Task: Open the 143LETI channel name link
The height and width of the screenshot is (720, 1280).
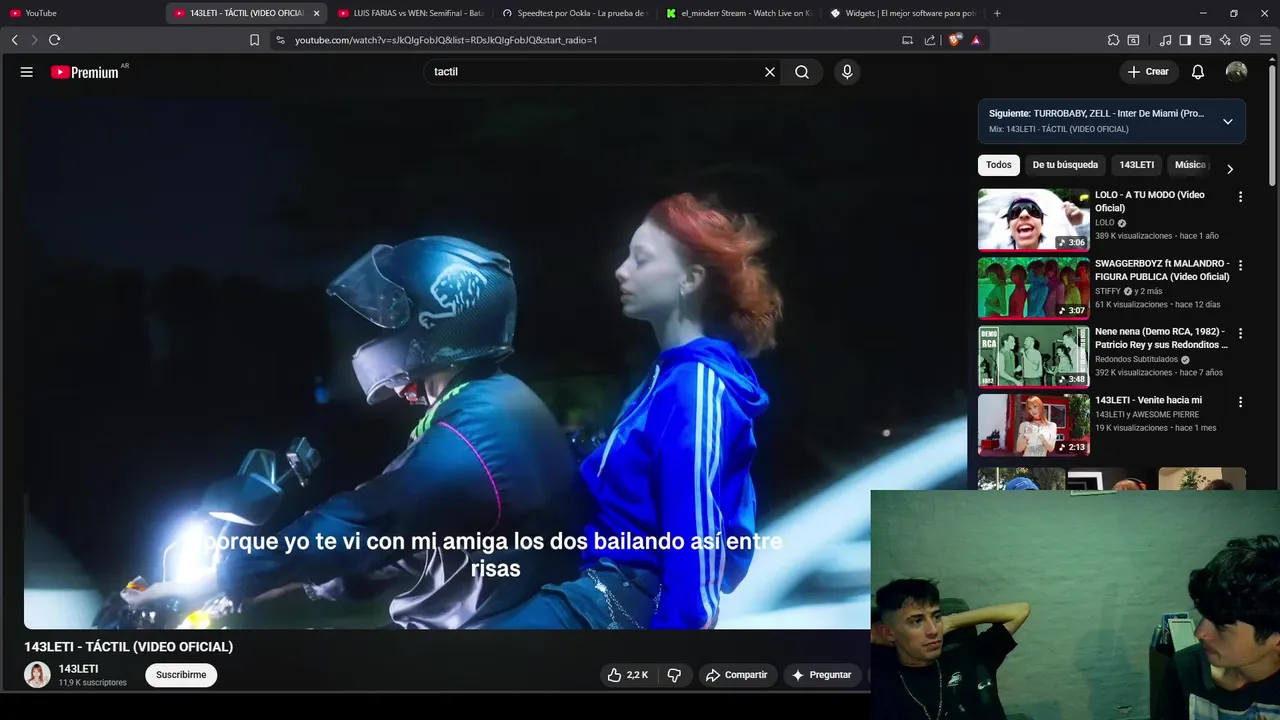Action: tap(78, 669)
